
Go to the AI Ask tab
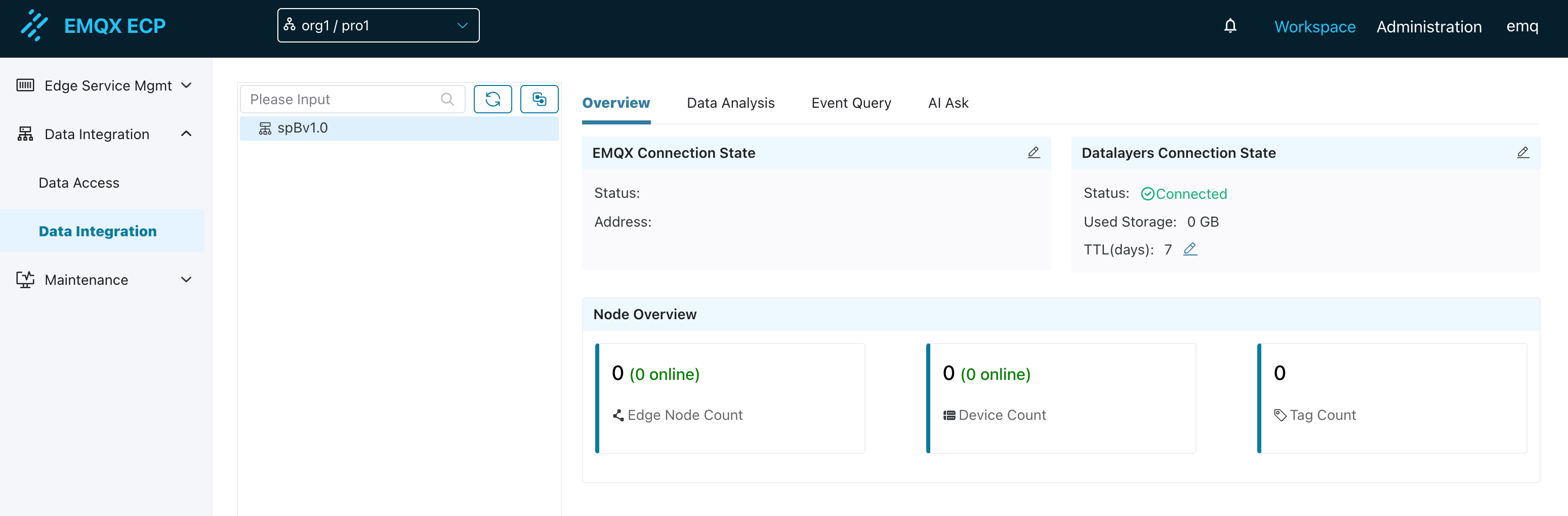click(x=948, y=103)
